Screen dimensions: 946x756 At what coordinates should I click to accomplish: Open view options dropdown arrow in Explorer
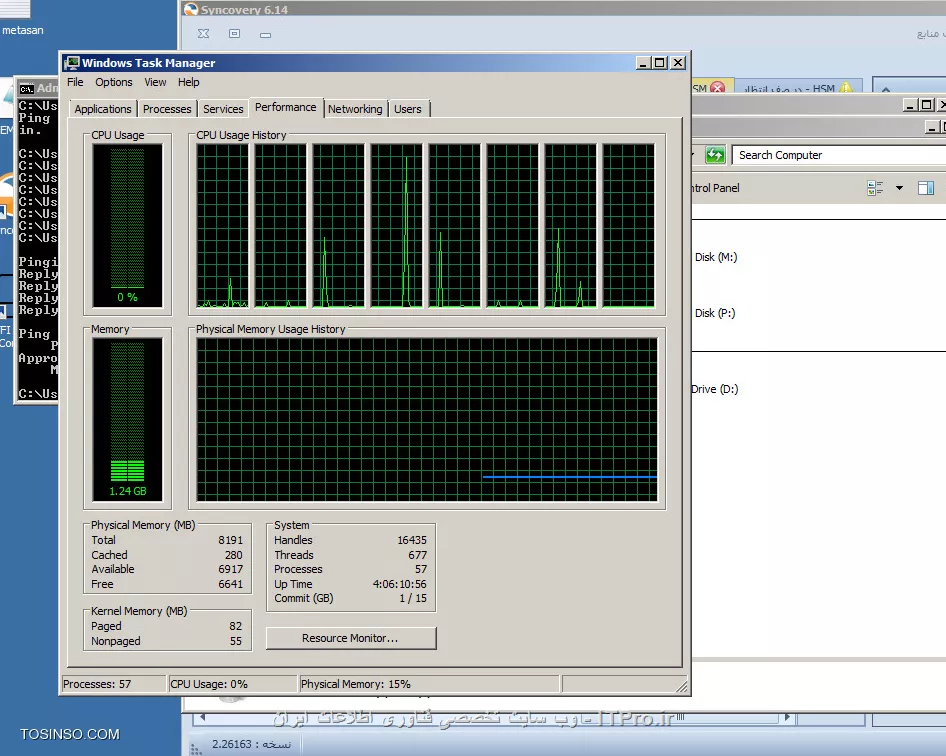click(x=900, y=188)
